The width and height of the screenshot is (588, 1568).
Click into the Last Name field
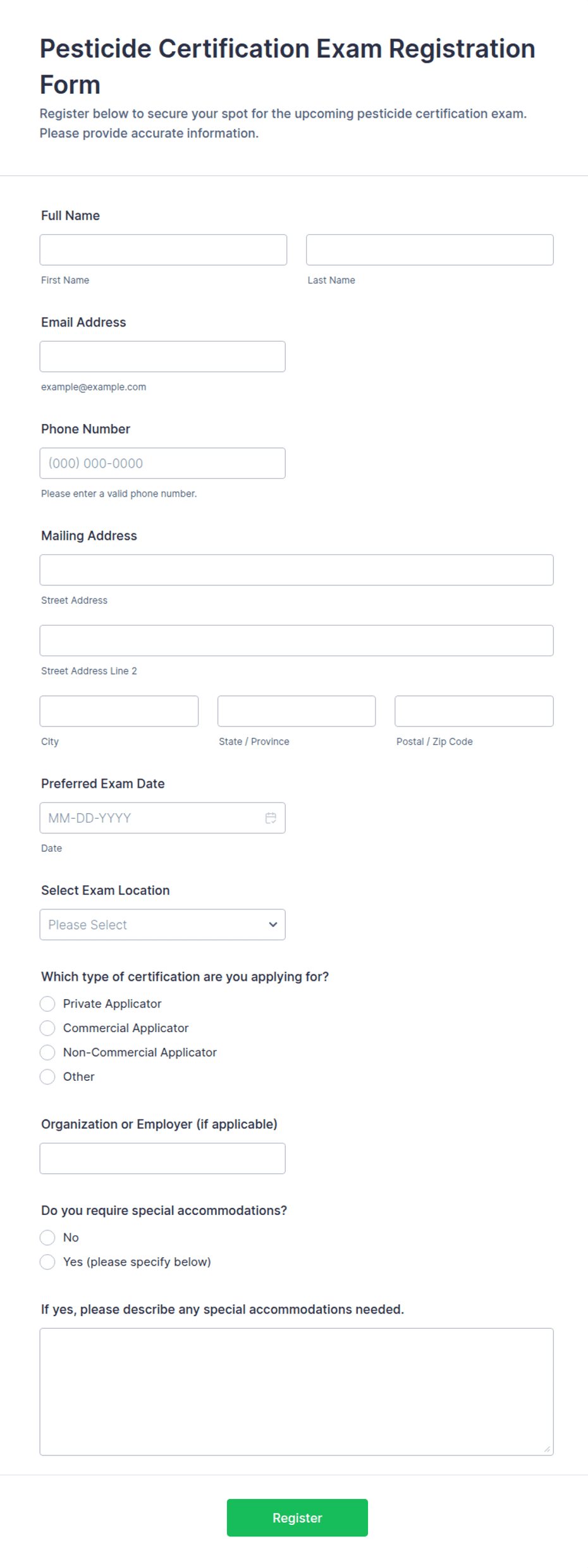click(x=429, y=250)
